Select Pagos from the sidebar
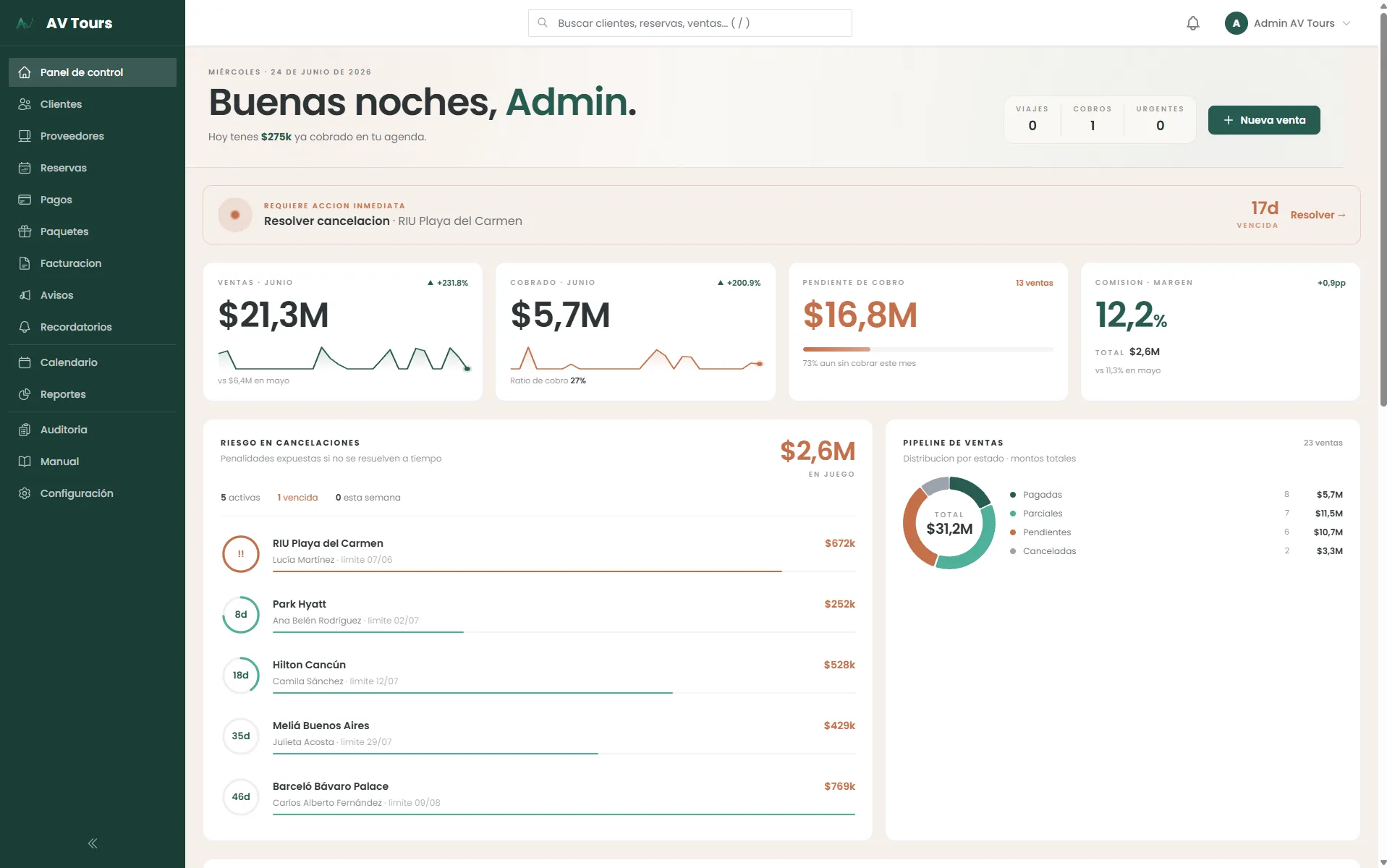This screenshot has width=1387, height=868. coord(93,200)
